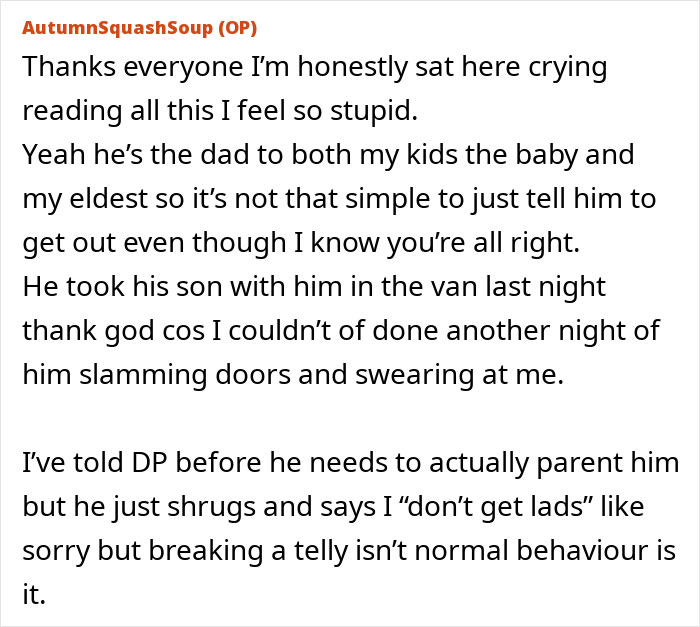Click the AutumnSquashSoup username
700x627 pixels.
(115, 27)
